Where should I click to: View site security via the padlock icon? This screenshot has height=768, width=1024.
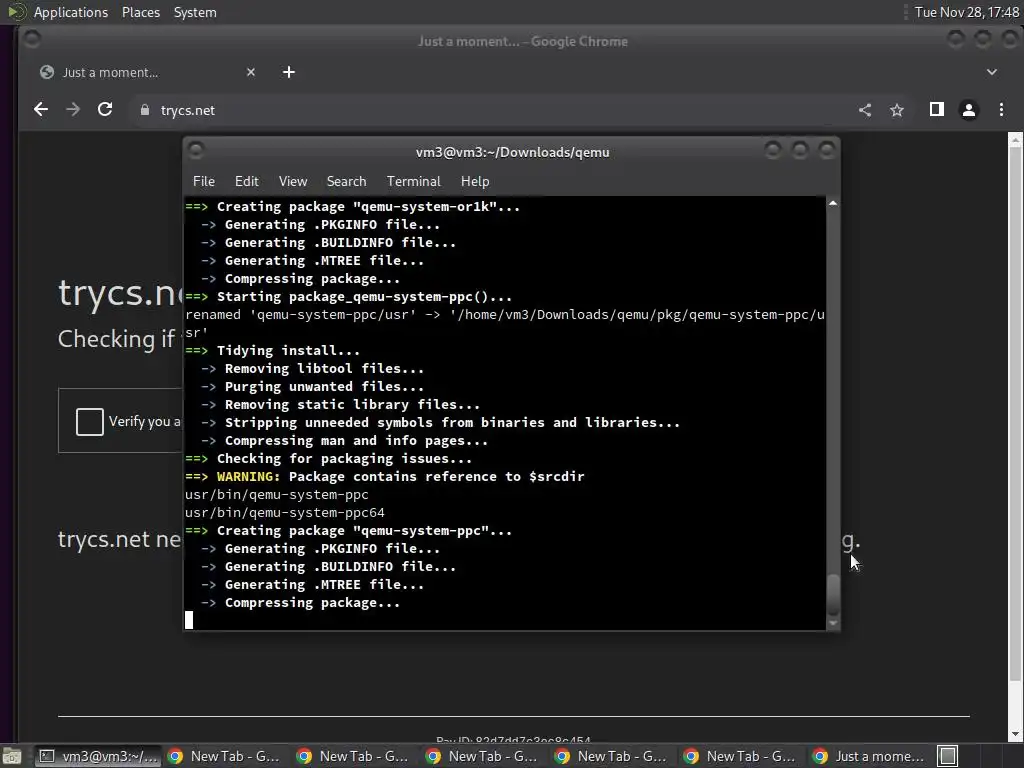[x=145, y=110]
